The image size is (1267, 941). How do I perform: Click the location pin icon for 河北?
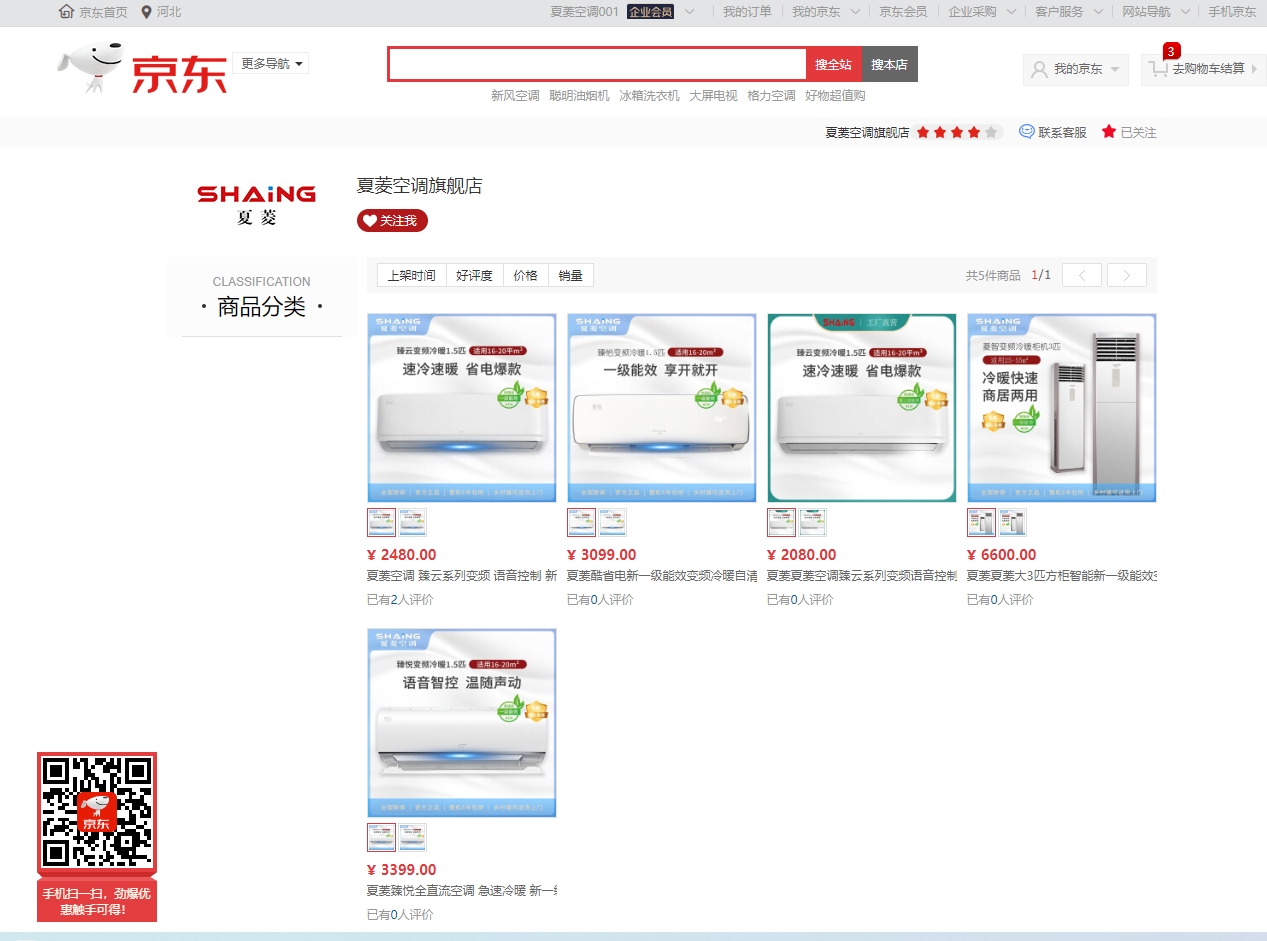[147, 12]
